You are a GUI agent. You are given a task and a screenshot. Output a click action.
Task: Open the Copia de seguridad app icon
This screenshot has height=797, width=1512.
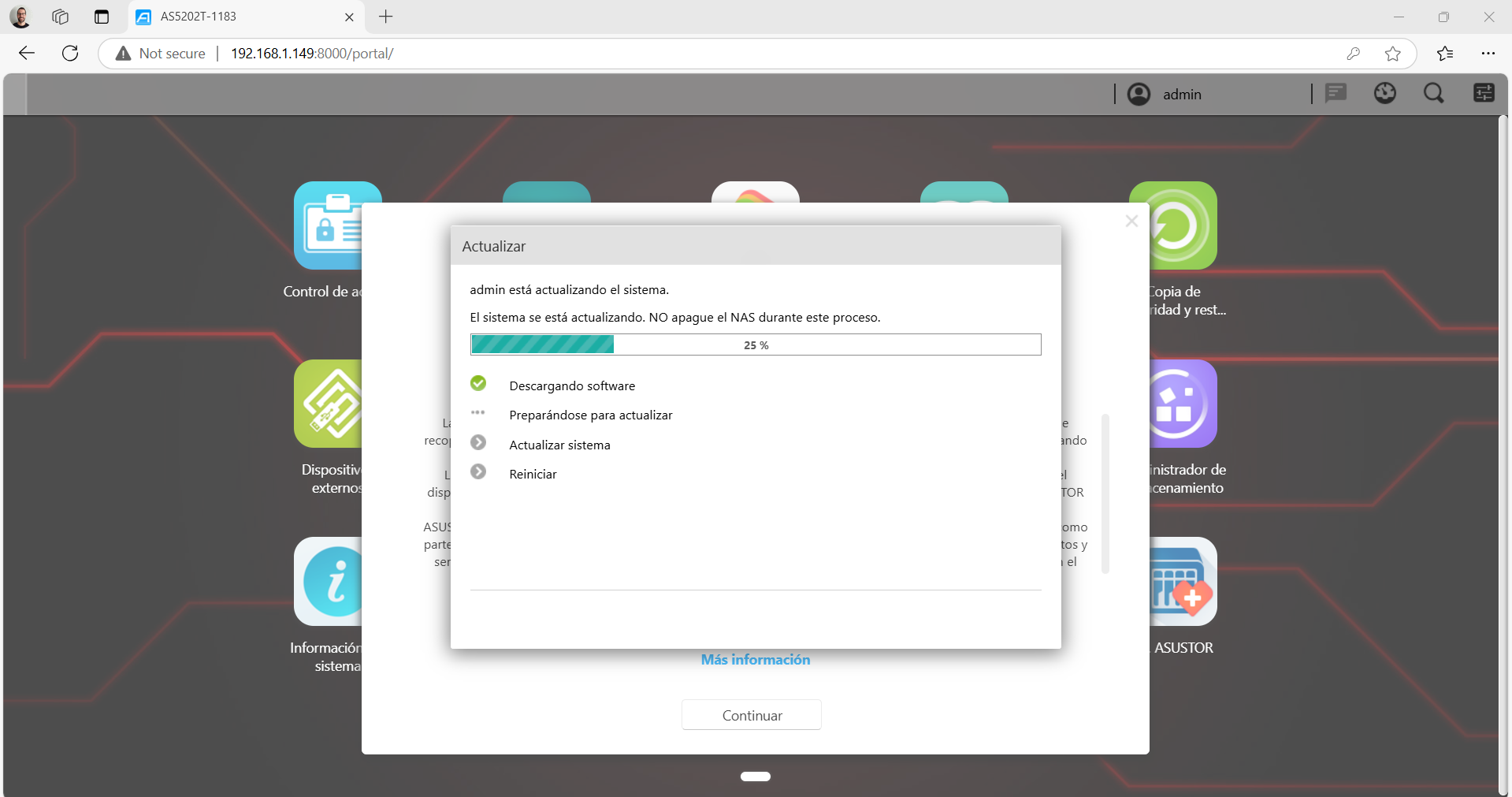(1183, 225)
